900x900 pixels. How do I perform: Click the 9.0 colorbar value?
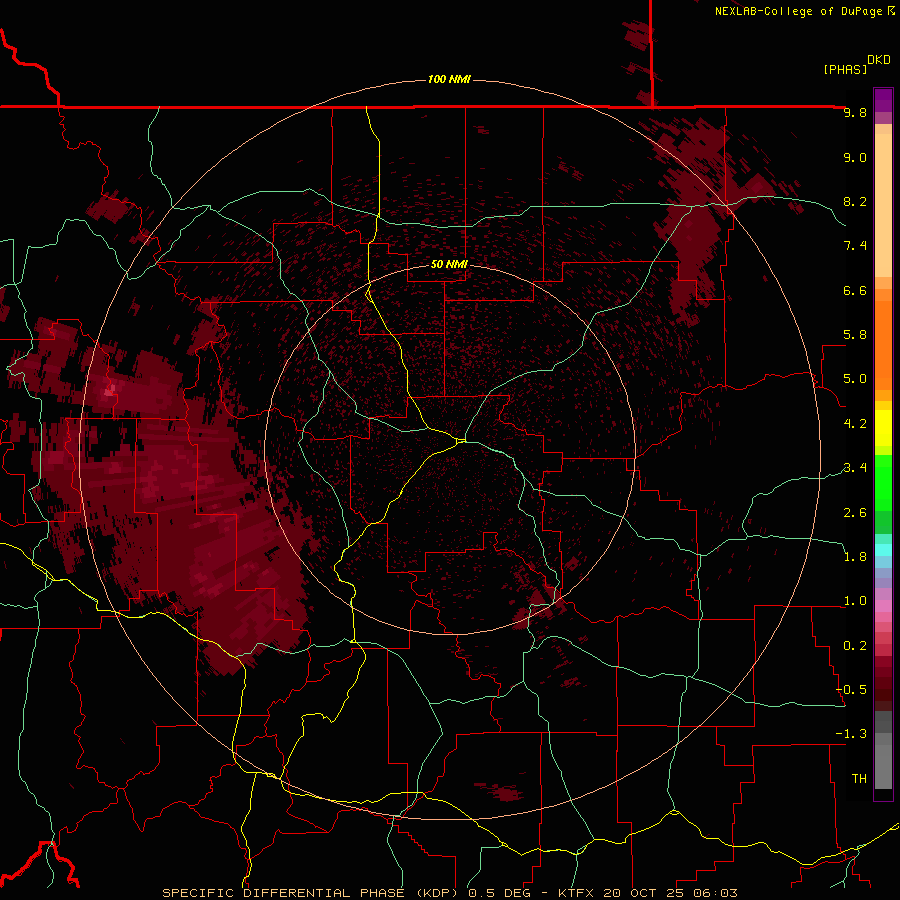point(855,157)
